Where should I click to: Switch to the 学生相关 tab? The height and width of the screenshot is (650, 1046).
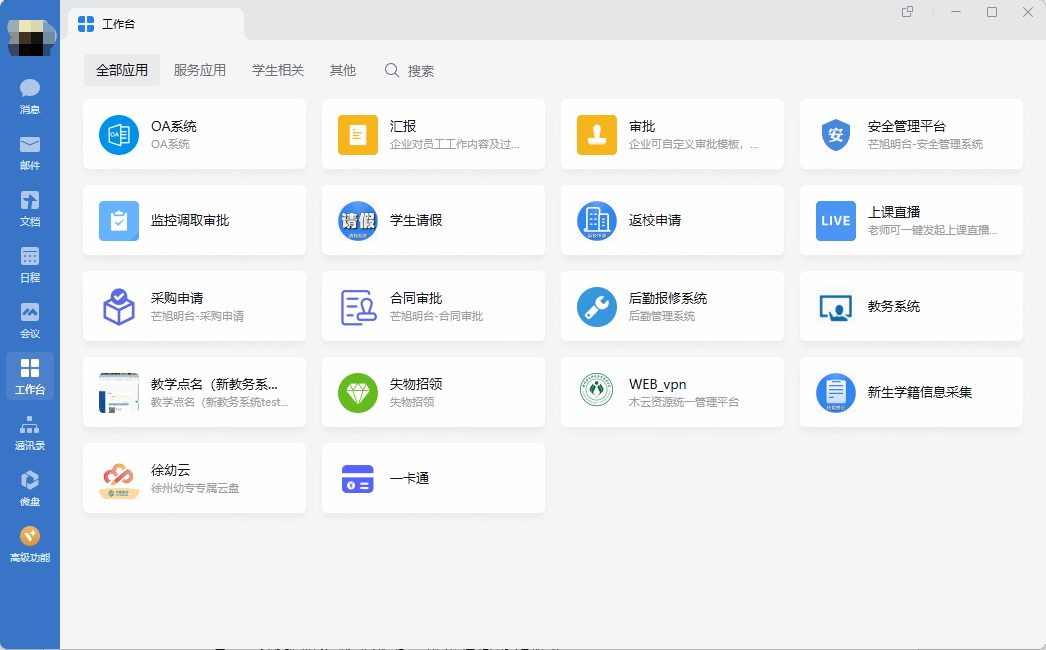click(x=278, y=71)
